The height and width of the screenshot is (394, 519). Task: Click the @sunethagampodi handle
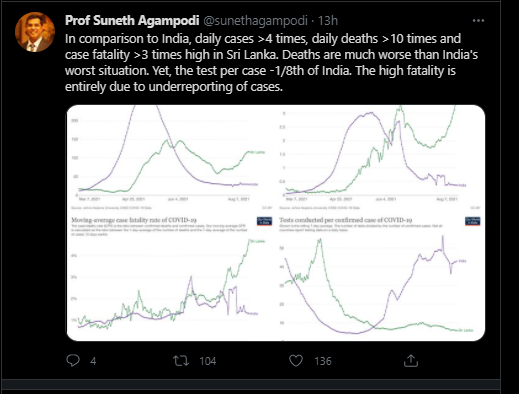[255, 21]
